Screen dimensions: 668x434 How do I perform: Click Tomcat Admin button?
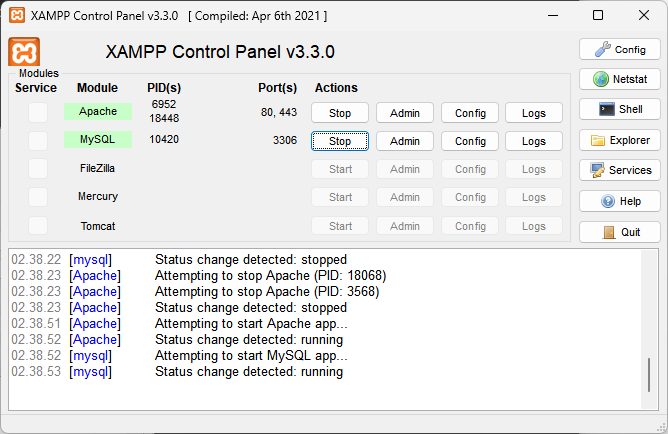(405, 226)
